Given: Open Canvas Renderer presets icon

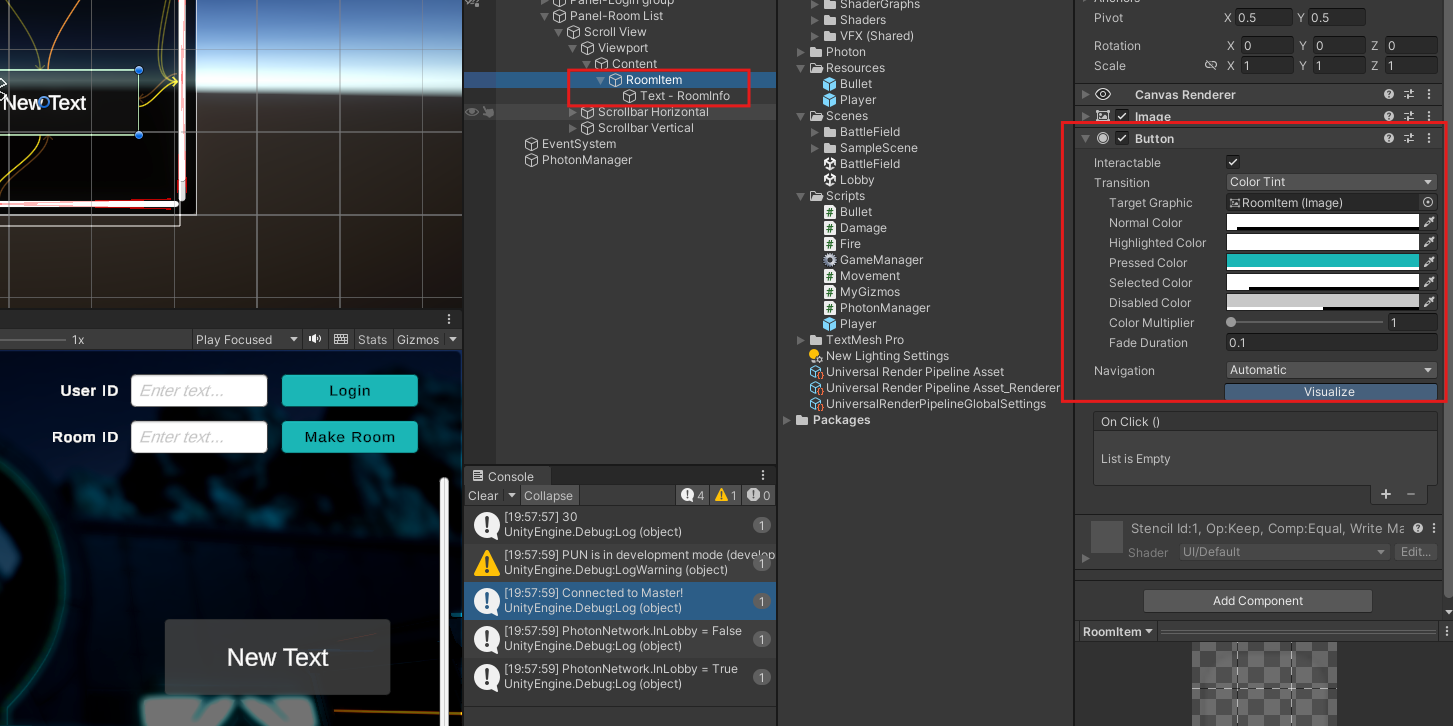Looking at the screenshot, I should 1409,94.
